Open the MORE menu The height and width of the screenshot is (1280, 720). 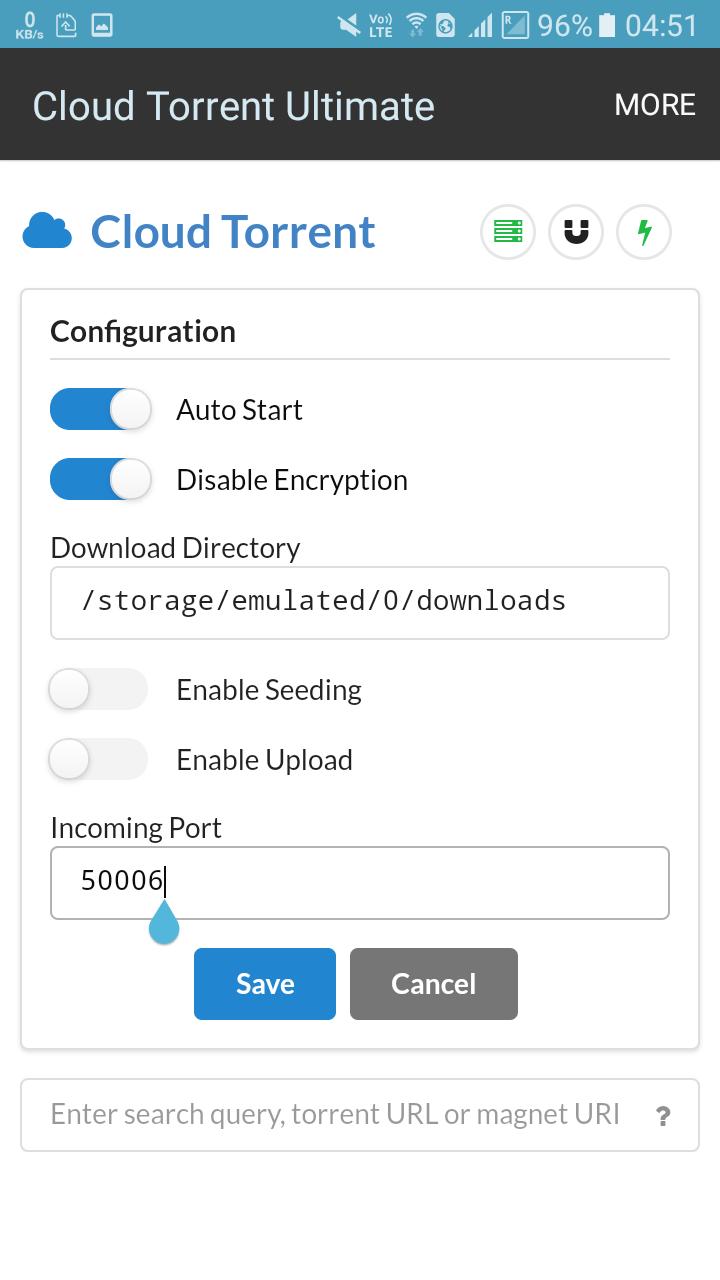tap(655, 105)
